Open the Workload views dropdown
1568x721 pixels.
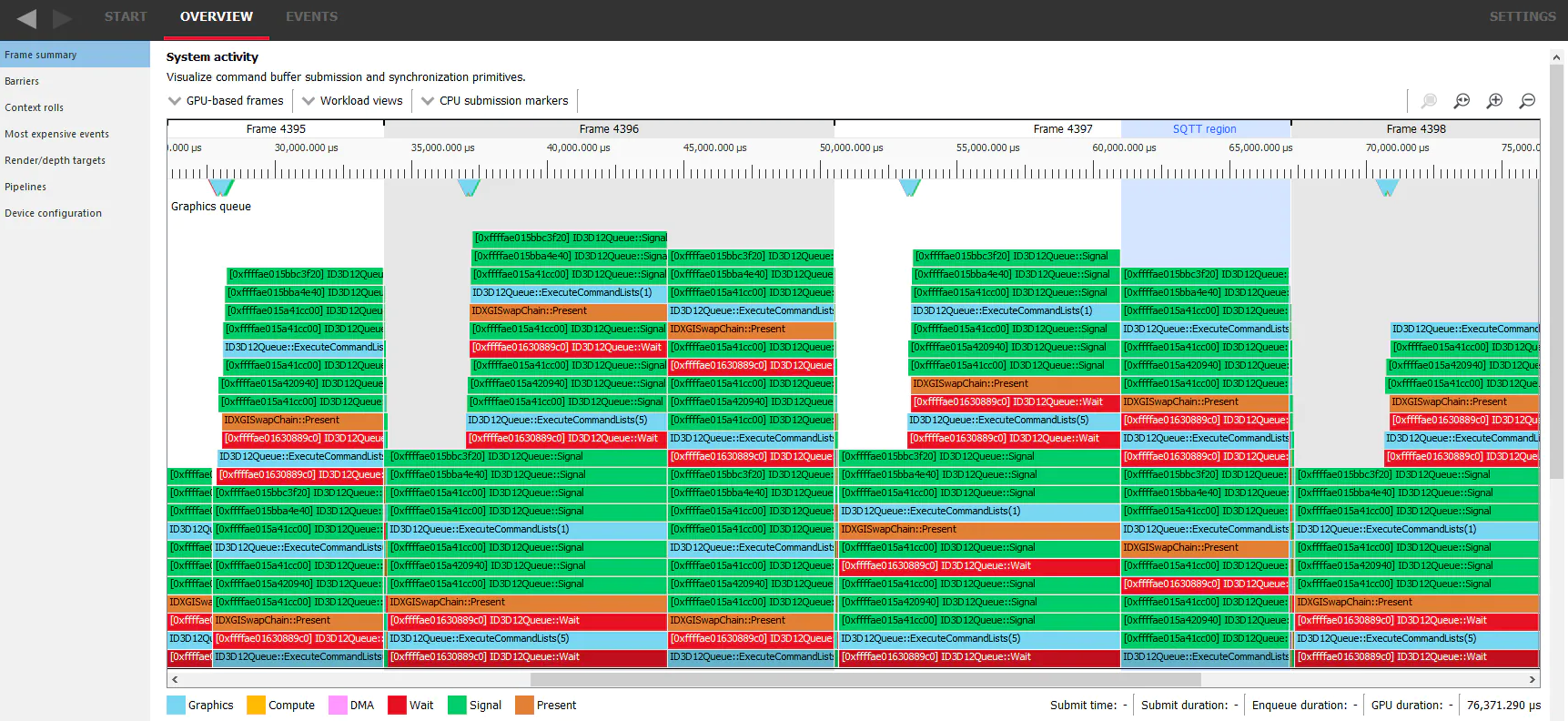[352, 101]
